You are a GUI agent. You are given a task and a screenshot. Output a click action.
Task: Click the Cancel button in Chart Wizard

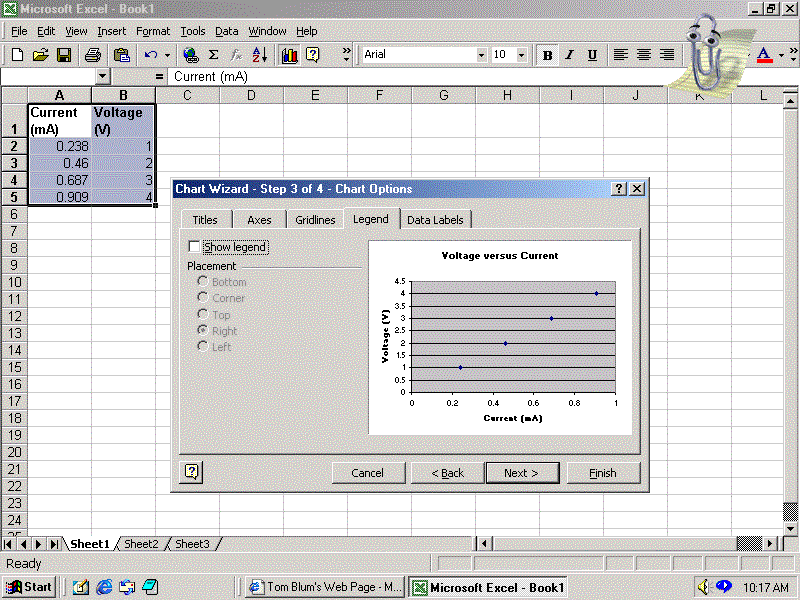tap(367, 473)
